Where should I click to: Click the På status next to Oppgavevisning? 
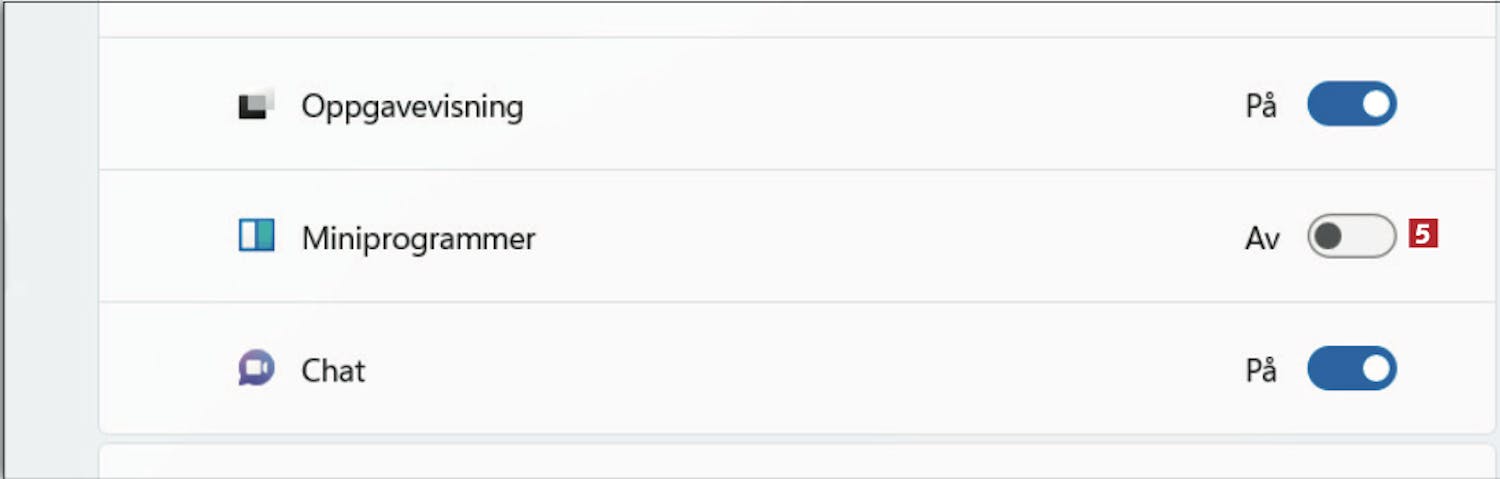pyautogui.click(x=1261, y=105)
